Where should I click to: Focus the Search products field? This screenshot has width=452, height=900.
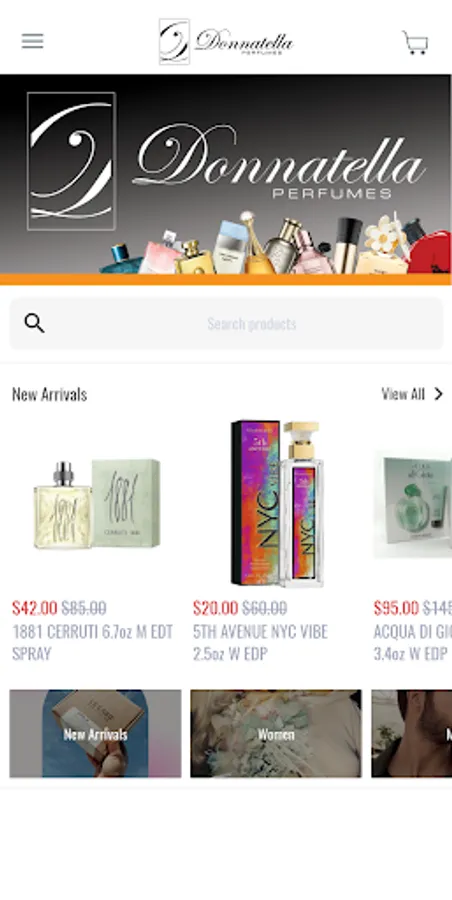[226, 324]
